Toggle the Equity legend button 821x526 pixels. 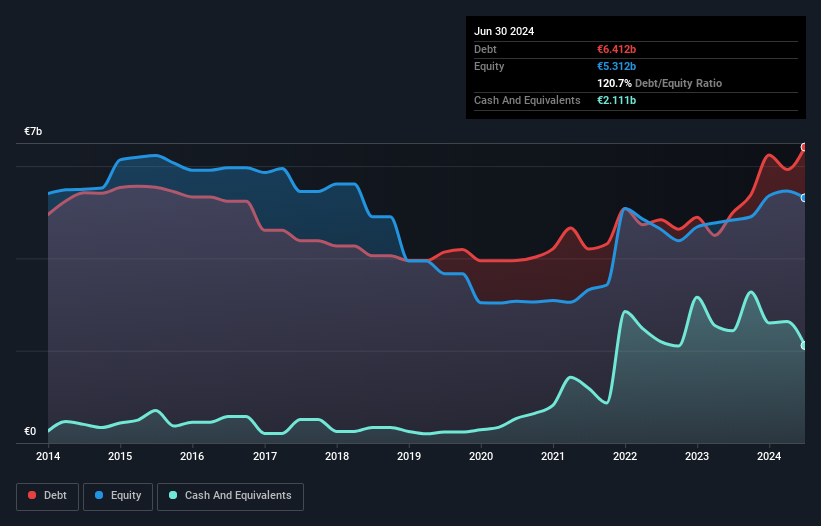click(x=118, y=496)
